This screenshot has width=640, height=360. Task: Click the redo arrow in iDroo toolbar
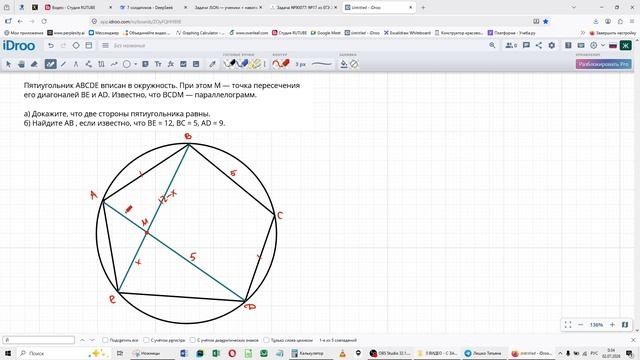63,46
